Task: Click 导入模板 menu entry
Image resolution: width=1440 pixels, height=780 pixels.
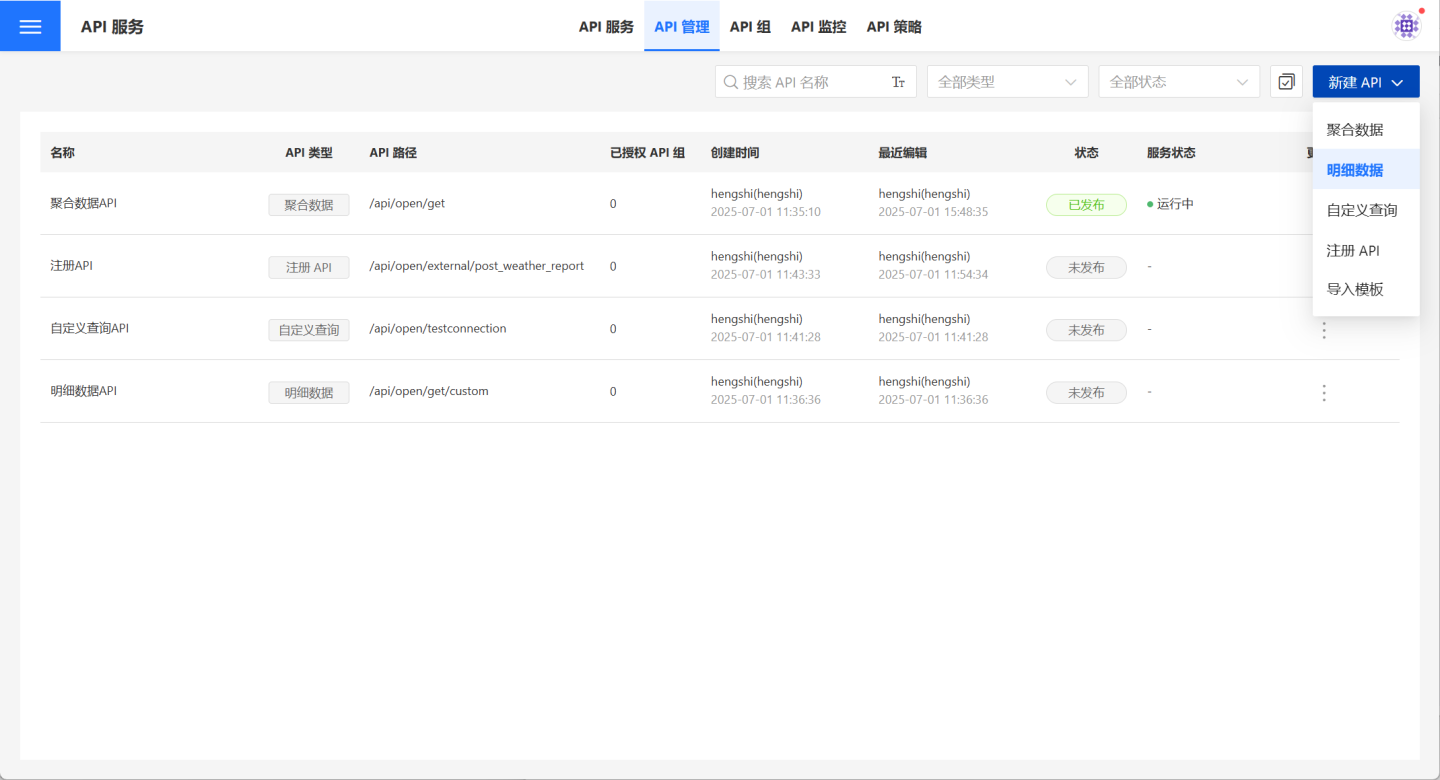Action: click(x=1355, y=289)
